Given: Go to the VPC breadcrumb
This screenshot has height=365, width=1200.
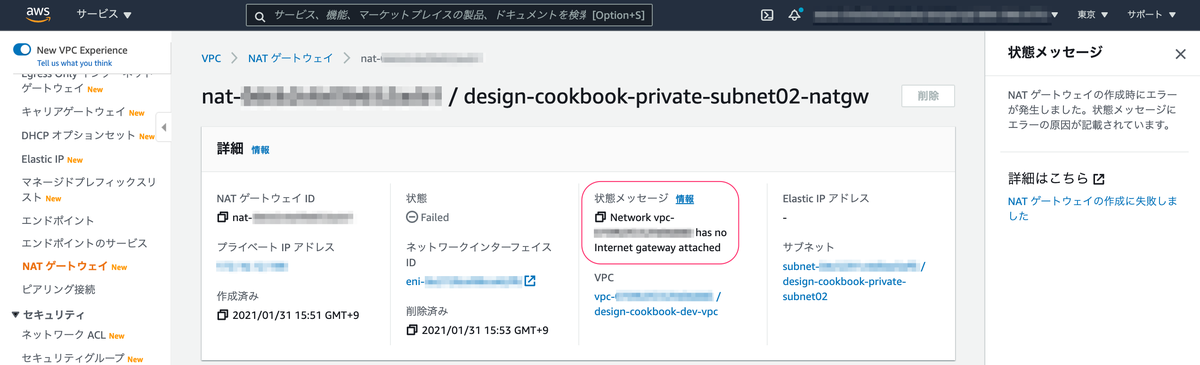Looking at the screenshot, I should coord(211,58).
